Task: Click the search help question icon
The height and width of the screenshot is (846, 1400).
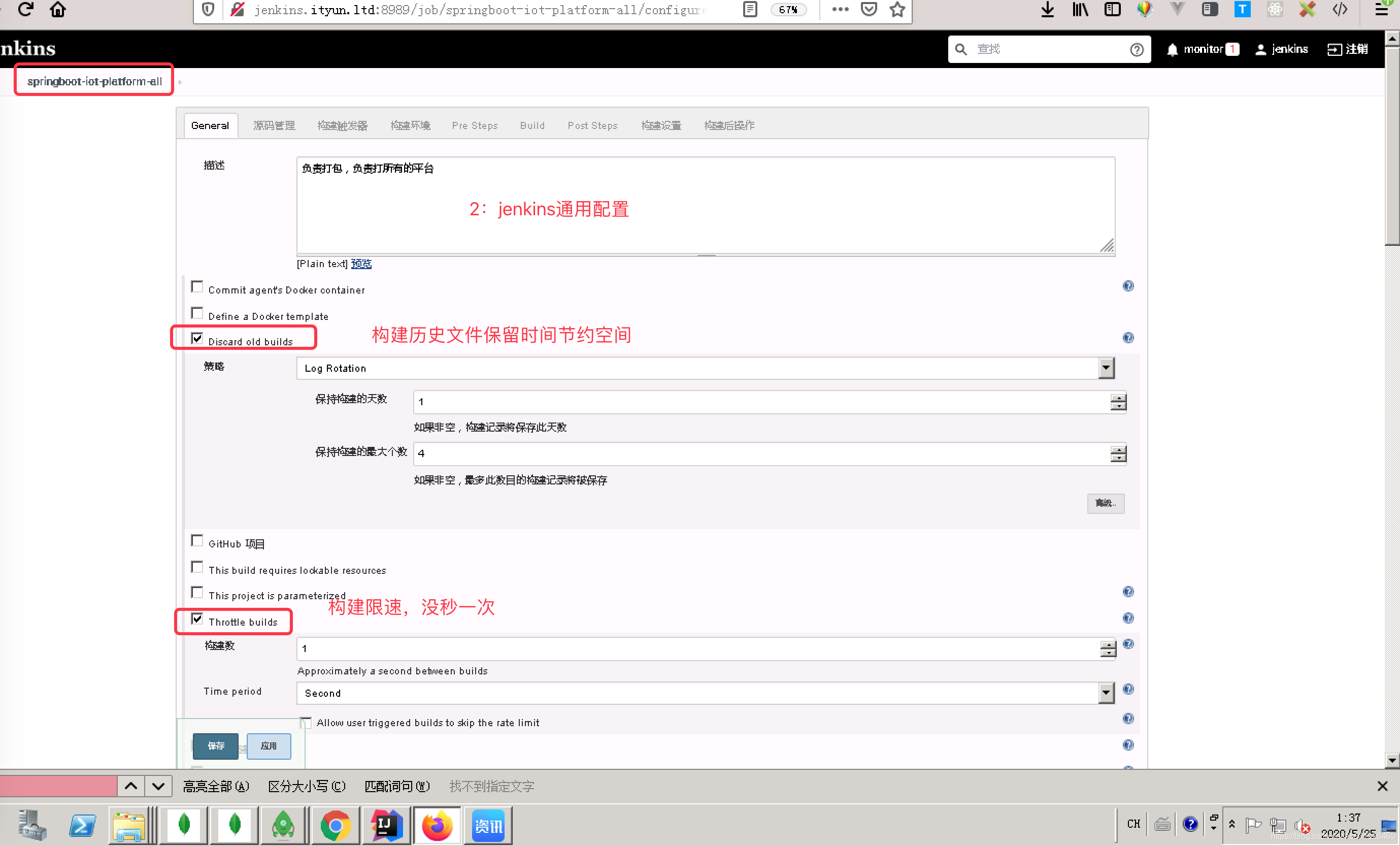Action: (x=1137, y=49)
